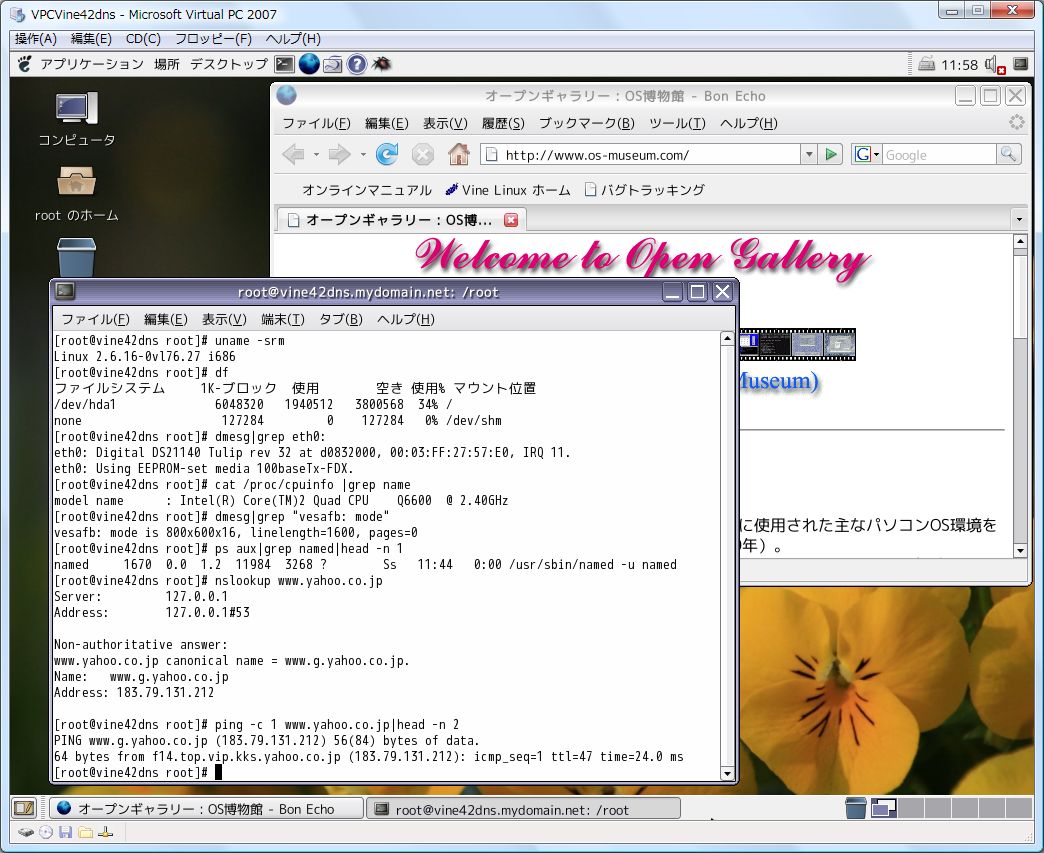Click the search magnifier icon in browser
Screen dimensions: 1044x853
(1008, 154)
